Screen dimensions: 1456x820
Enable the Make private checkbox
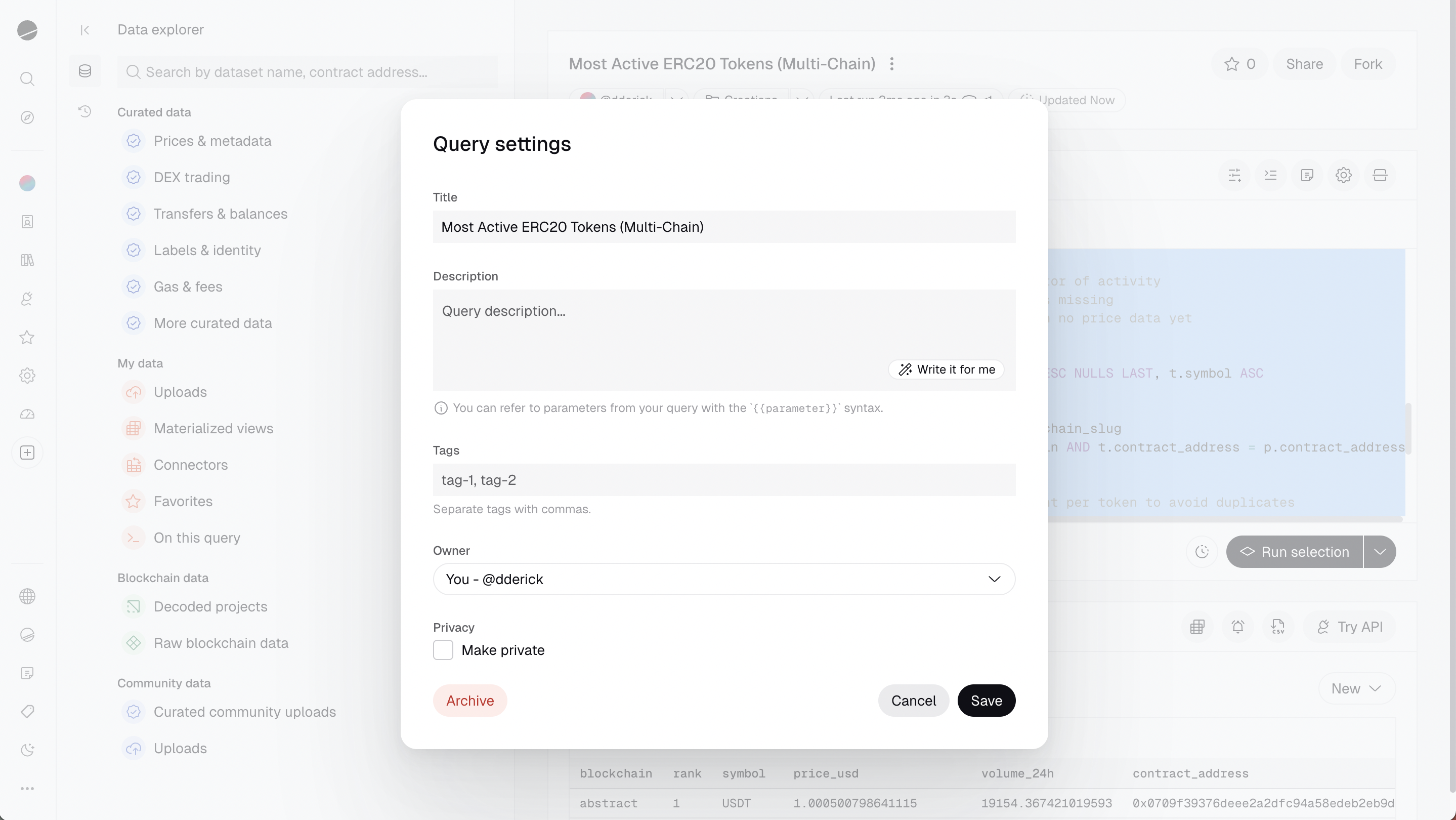coord(443,650)
